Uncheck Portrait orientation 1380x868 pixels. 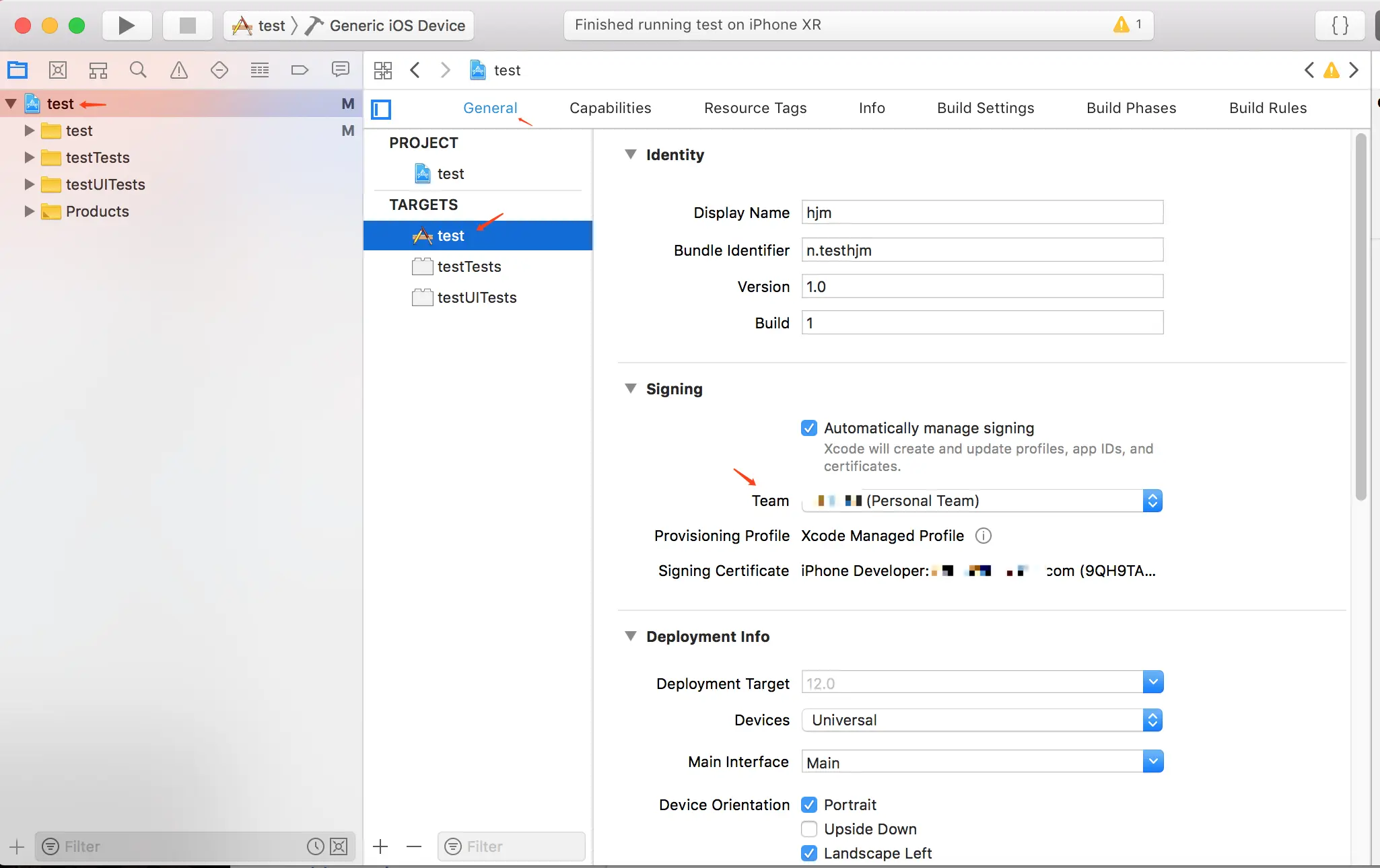point(809,805)
